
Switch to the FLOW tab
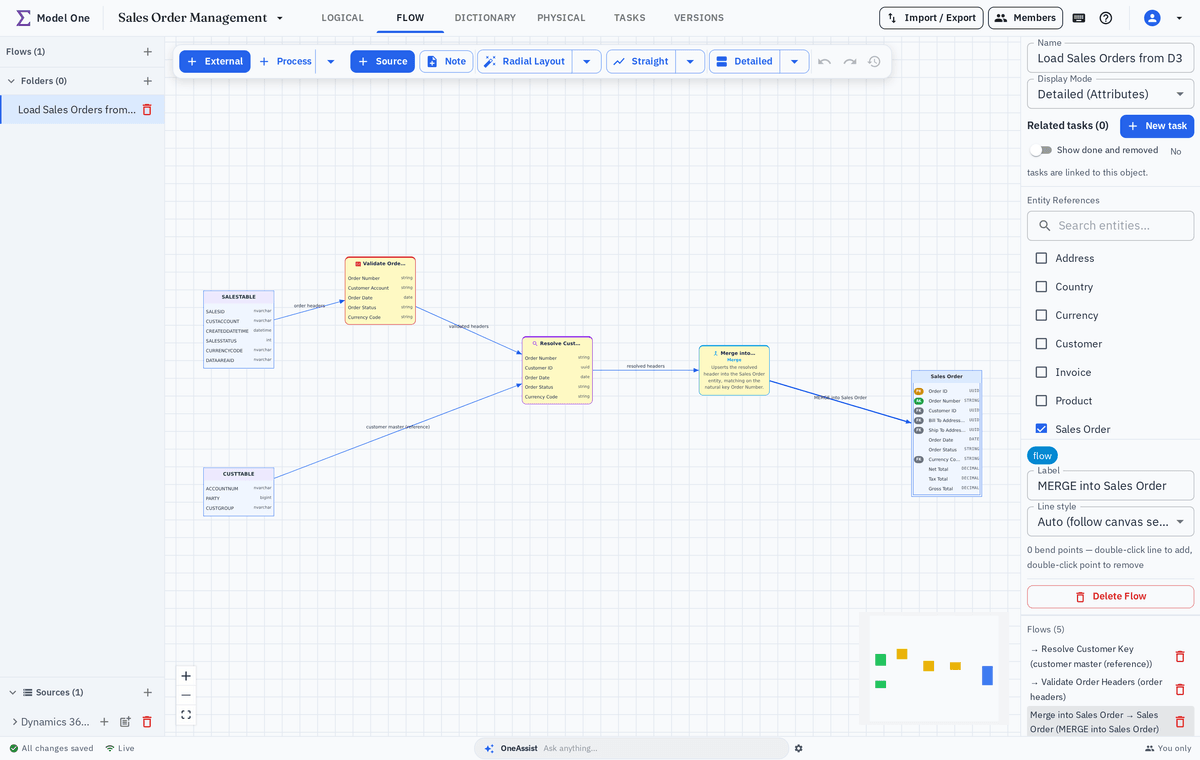[410, 18]
